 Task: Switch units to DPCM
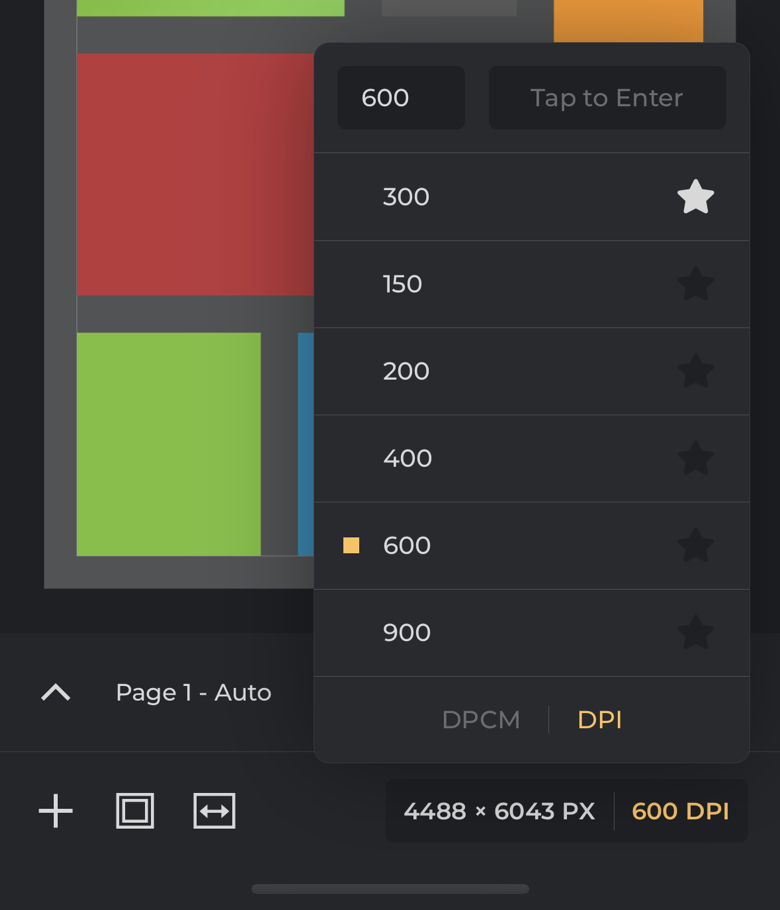tap(481, 720)
